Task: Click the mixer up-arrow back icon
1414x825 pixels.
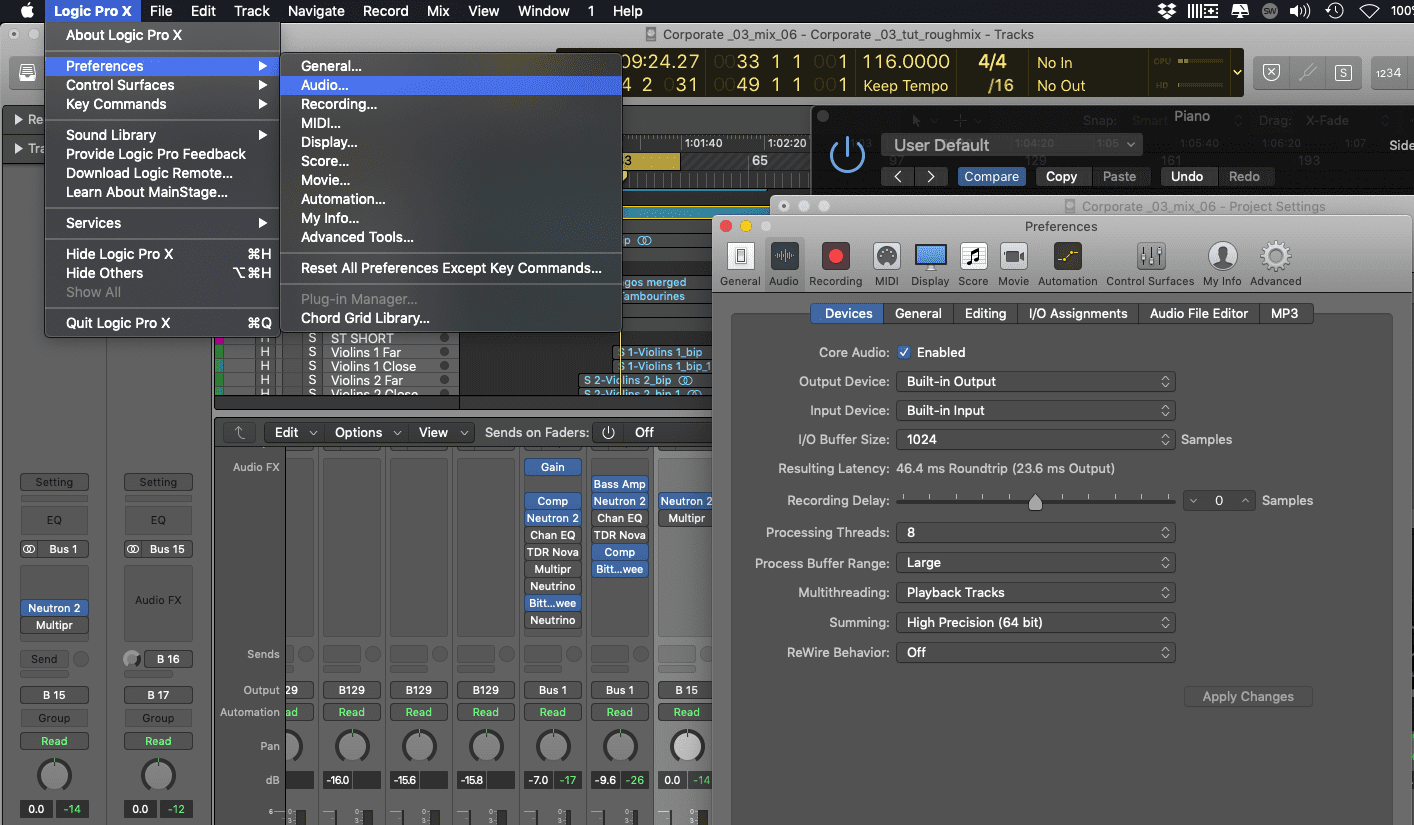Action: [238, 432]
